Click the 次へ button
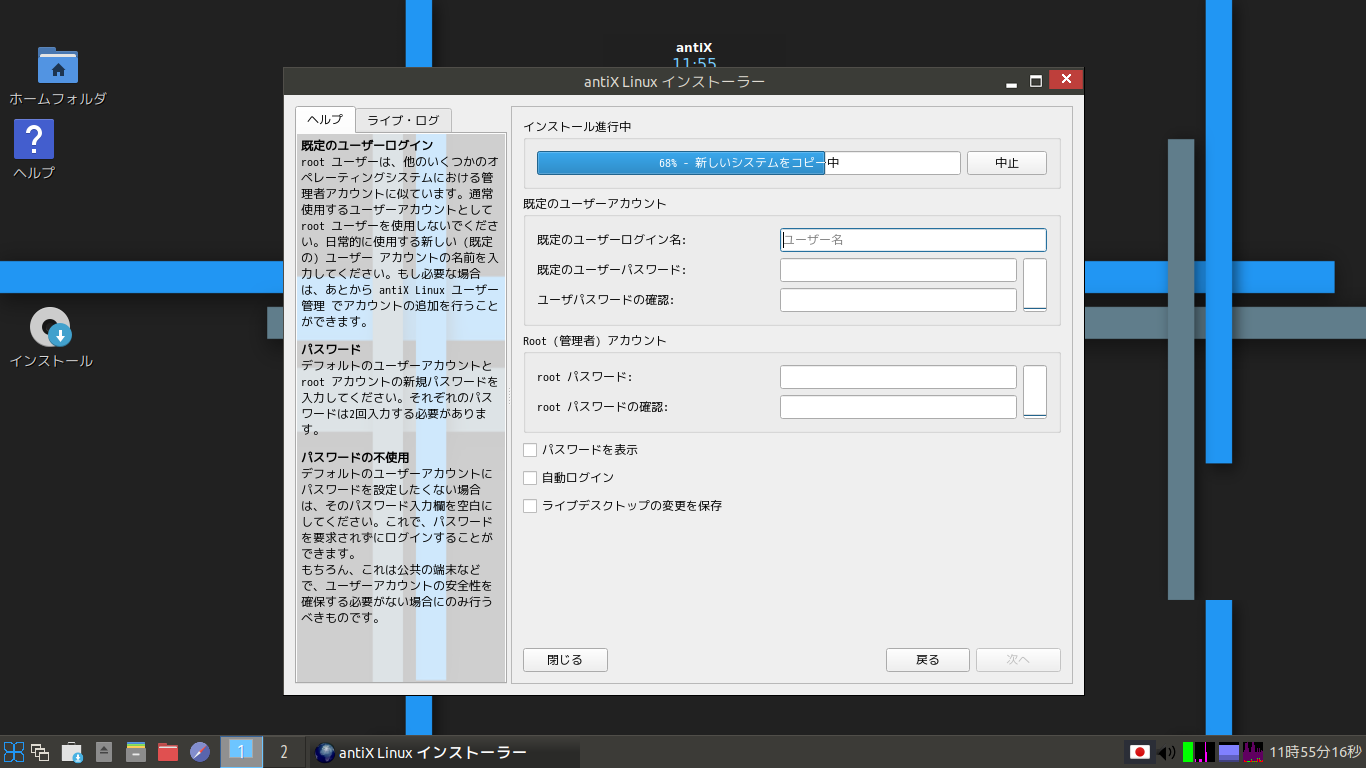This screenshot has height=768, width=1366. (1018, 660)
